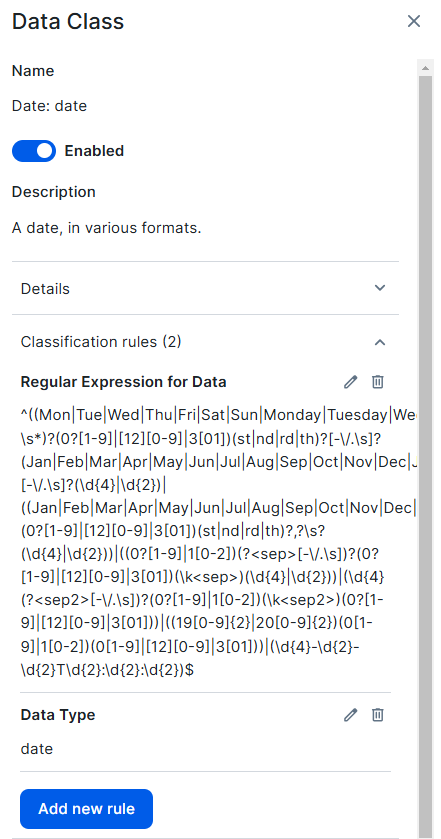Screen dimensions: 441x839
Task: Add new rule button
Action: (x=87, y=809)
